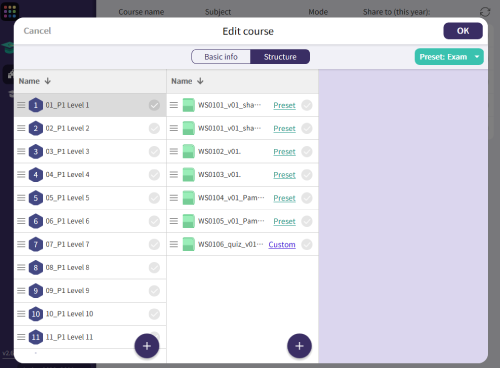Click hexagon number 5 level icon
The image size is (500, 368).
coord(36,198)
